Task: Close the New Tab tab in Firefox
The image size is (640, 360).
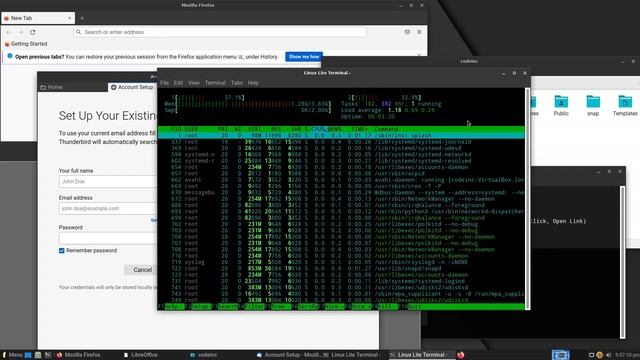Action: tap(69, 18)
